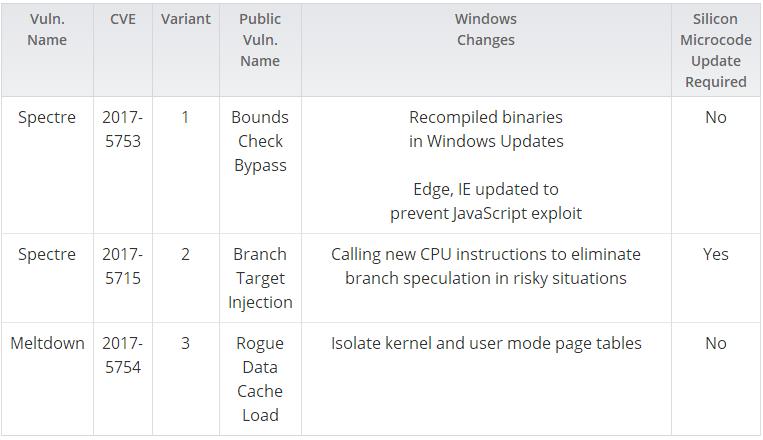Click the "Calling new CPU instructions" cell
The image size is (763, 440).
[x=485, y=266]
